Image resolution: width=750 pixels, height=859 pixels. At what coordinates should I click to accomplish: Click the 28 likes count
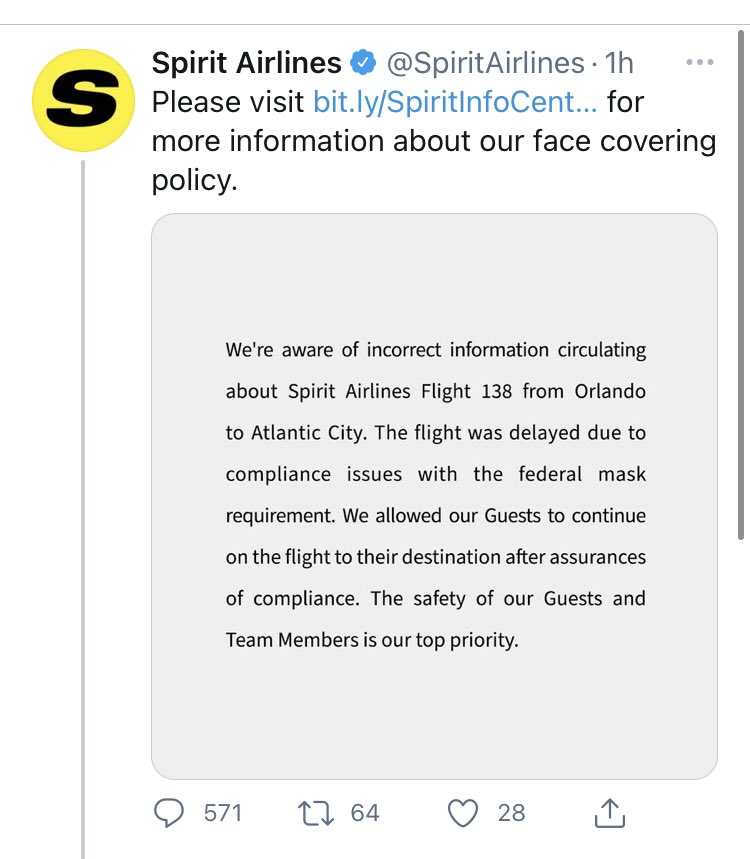(x=511, y=813)
